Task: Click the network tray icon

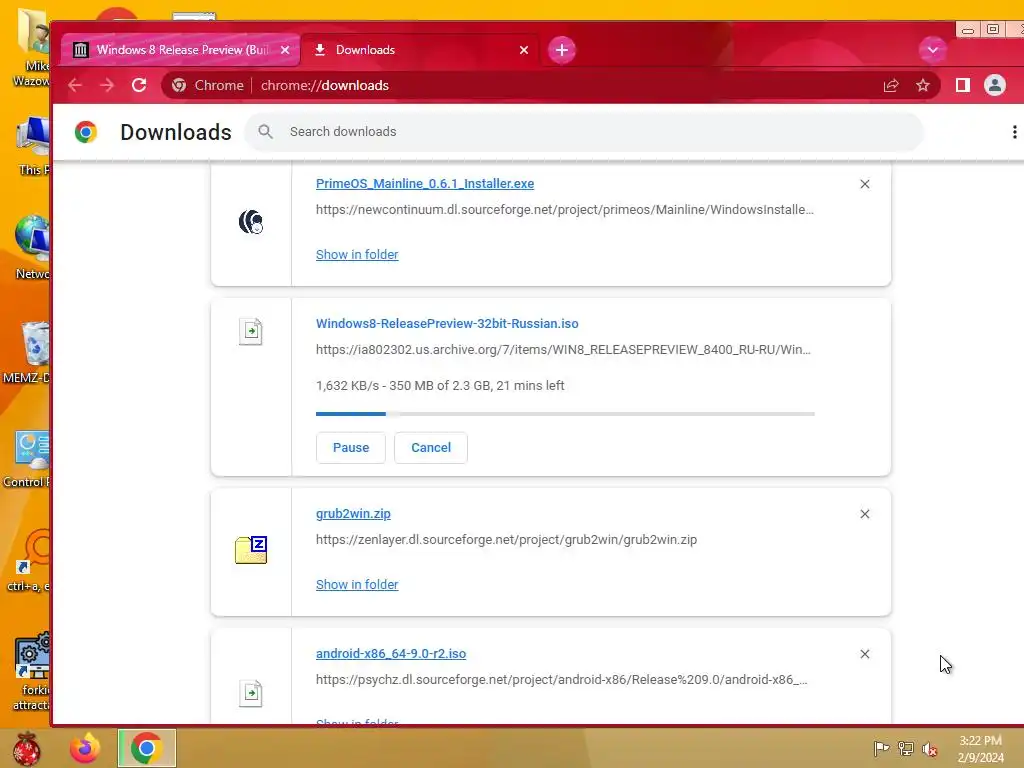Action: click(x=906, y=748)
